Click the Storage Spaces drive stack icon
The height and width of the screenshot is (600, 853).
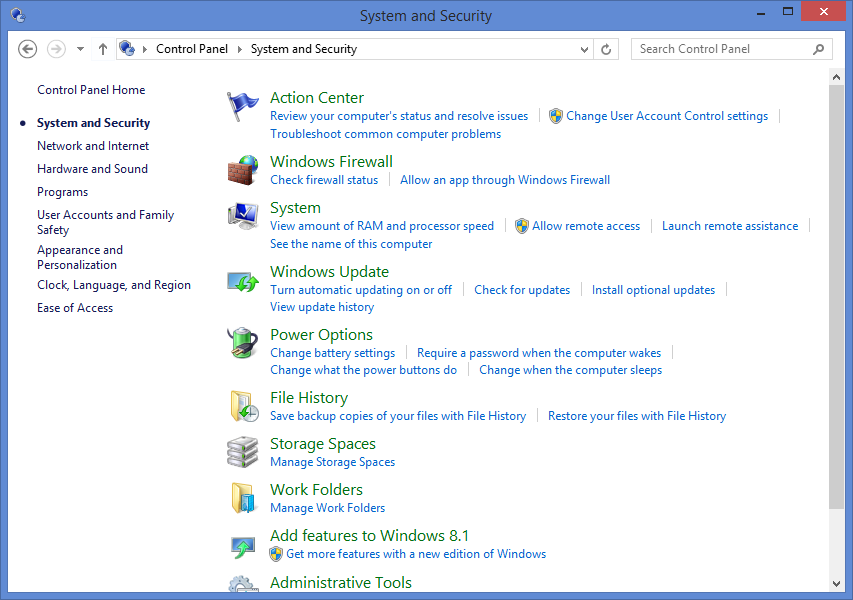click(x=241, y=450)
